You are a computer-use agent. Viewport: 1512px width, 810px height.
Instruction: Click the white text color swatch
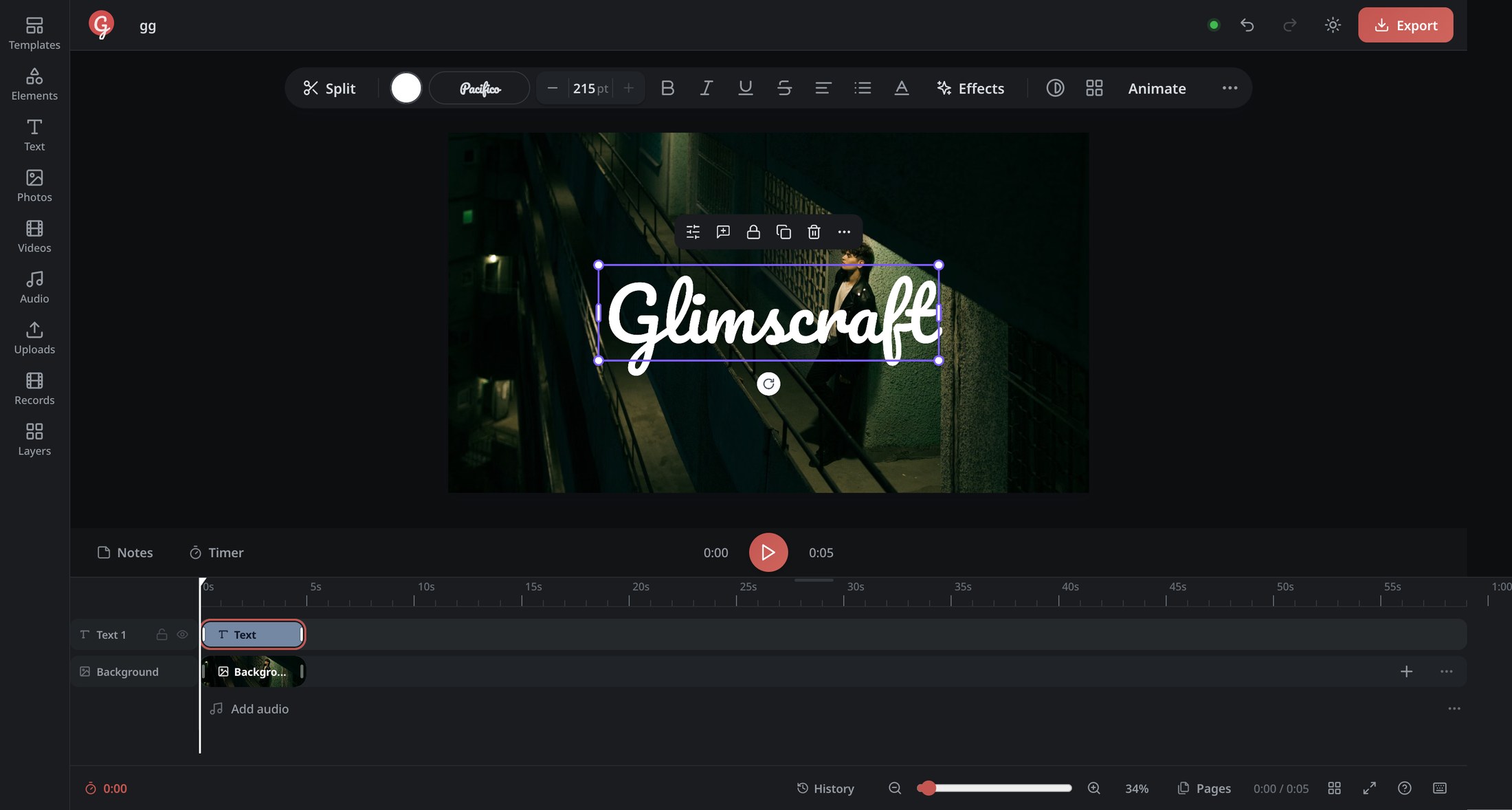click(406, 88)
